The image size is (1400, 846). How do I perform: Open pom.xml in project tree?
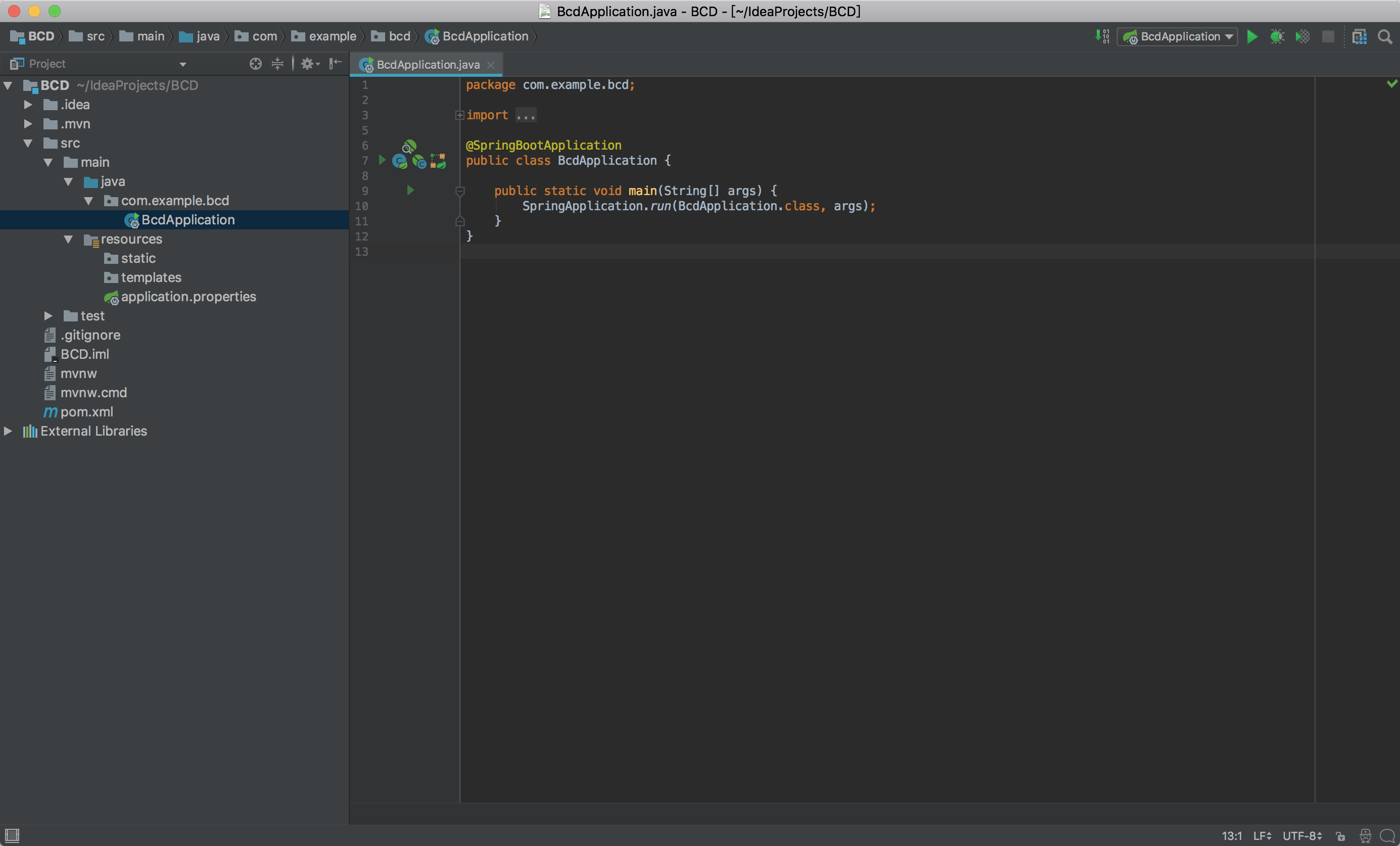click(86, 412)
